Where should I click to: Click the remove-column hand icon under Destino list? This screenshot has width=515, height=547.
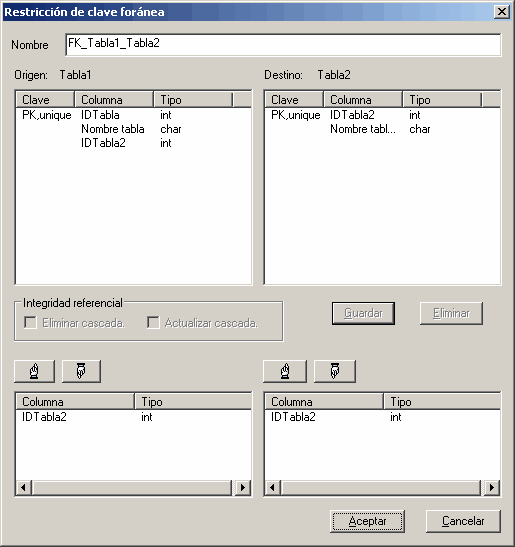pos(335,371)
